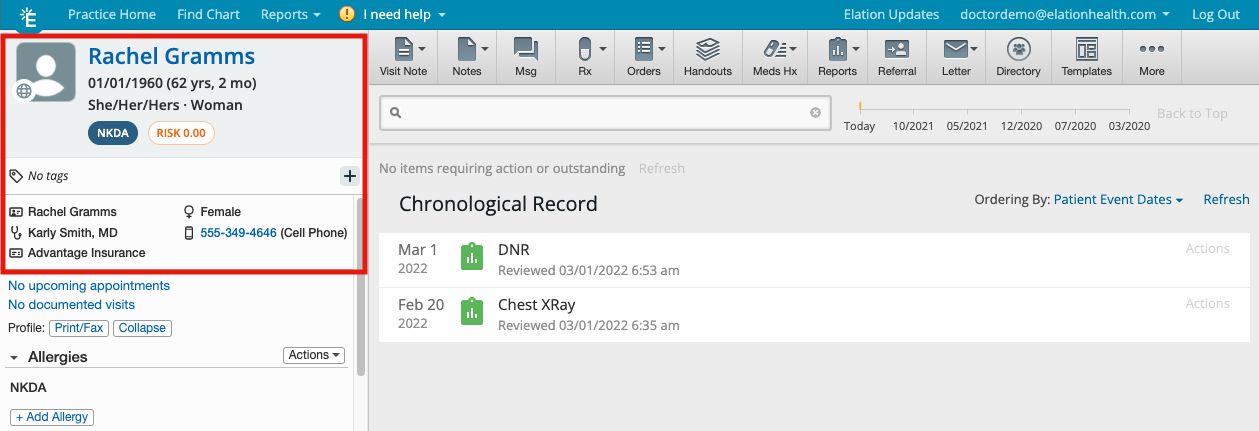1259x431 pixels.
Task: Click the Print/Fax profile button
Action: (x=78, y=328)
